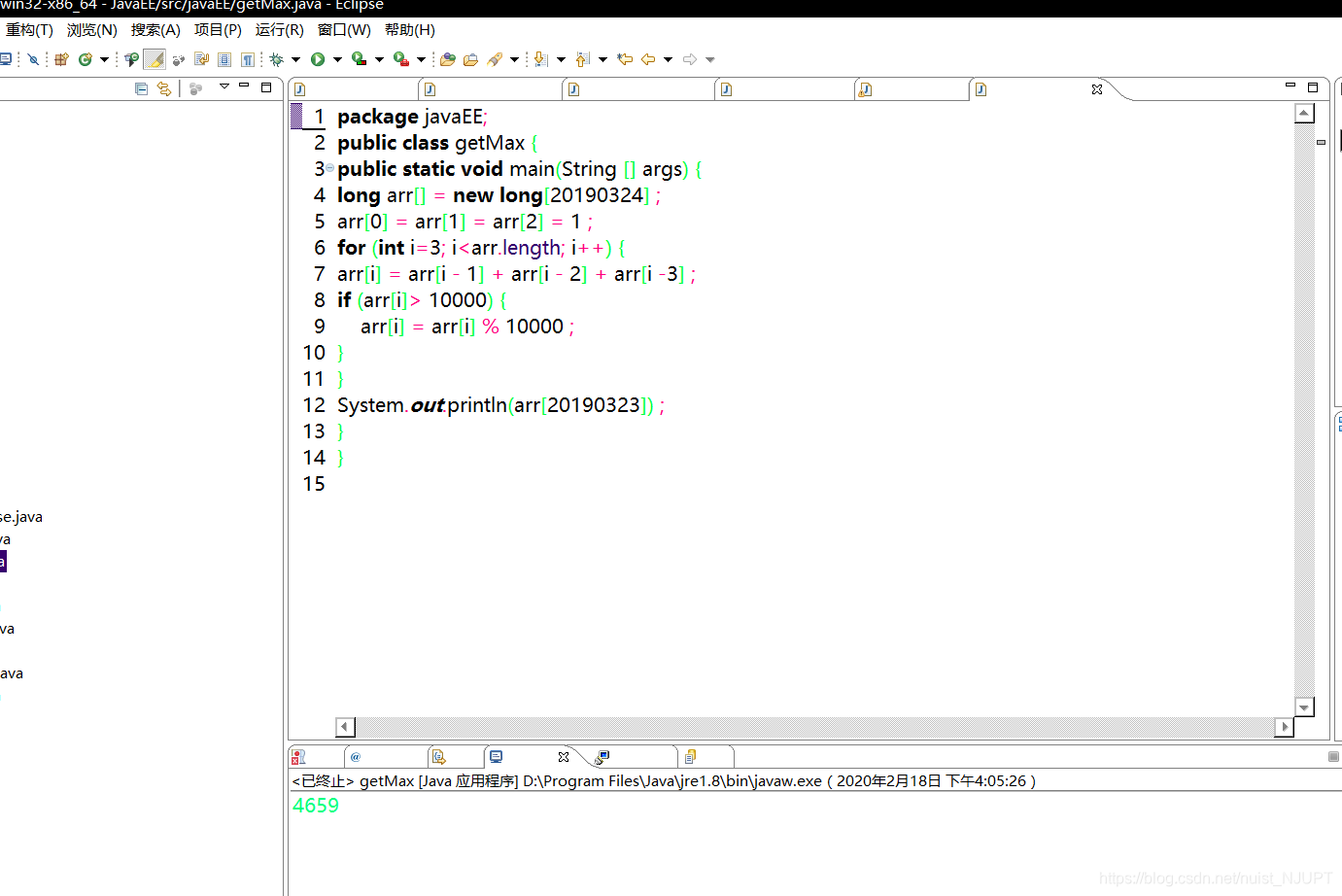
Task: Click the 'se.java' file in explorer
Action: 21,517
